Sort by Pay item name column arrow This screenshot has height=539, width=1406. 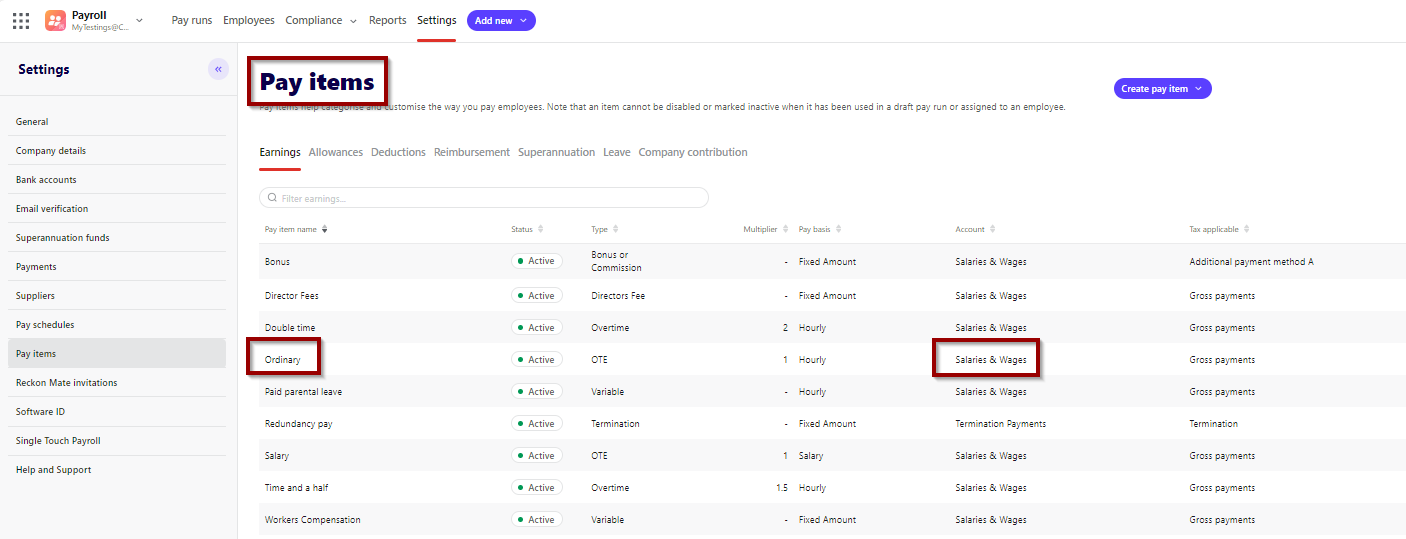pyautogui.click(x=324, y=229)
